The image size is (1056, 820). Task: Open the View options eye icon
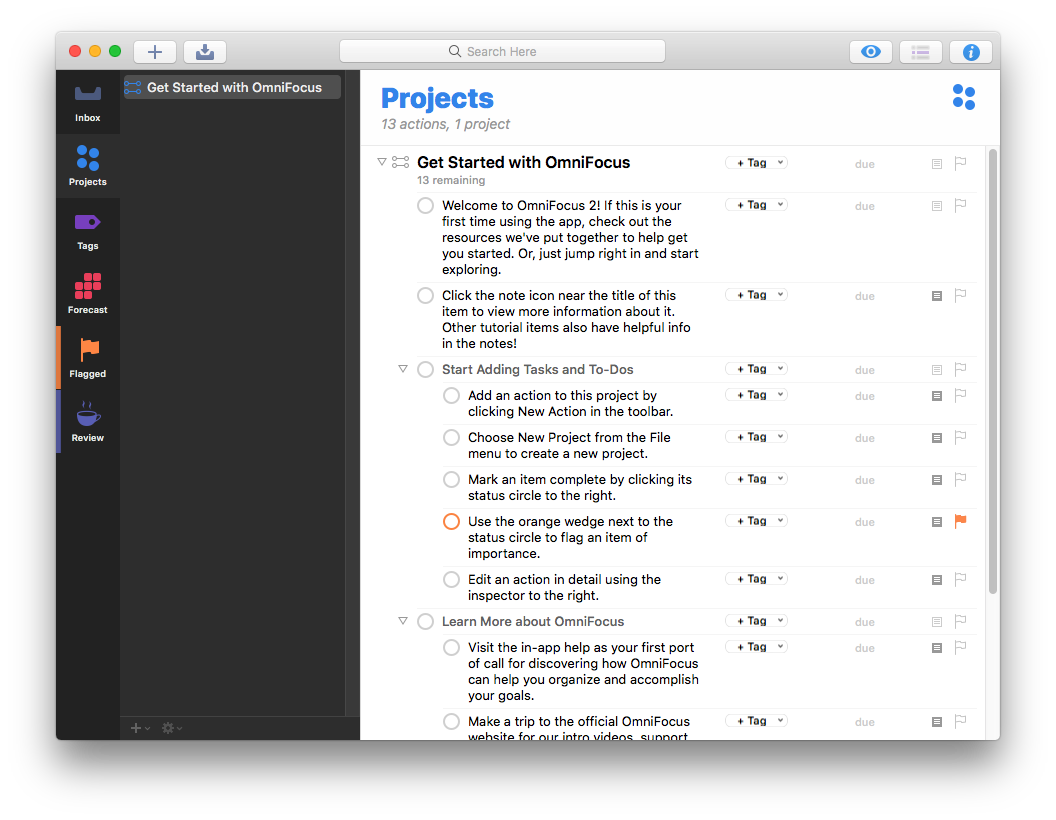pos(871,52)
